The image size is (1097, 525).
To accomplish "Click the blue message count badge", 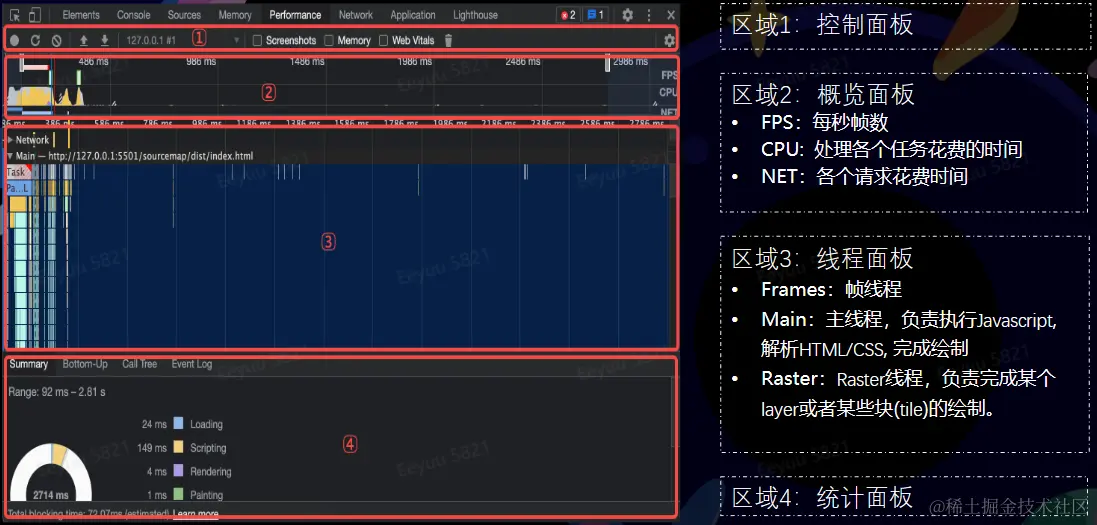I will pos(595,15).
